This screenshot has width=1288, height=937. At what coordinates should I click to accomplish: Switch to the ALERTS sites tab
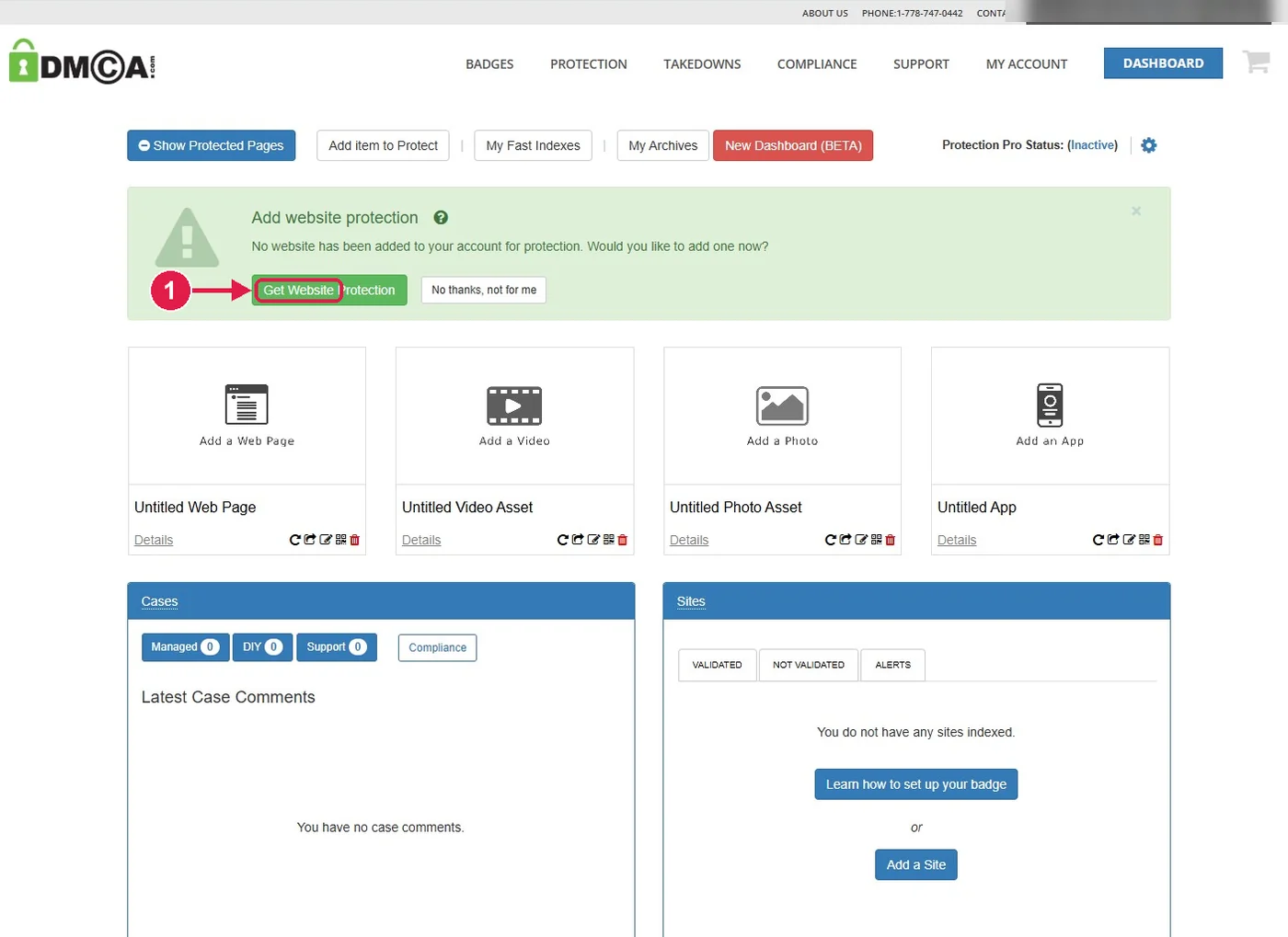pyautogui.click(x=893, y=665)
